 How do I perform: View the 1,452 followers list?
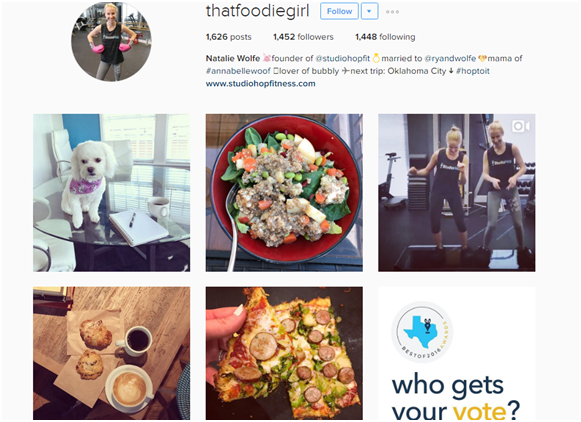pyautogui.click(x=303, y=37)
